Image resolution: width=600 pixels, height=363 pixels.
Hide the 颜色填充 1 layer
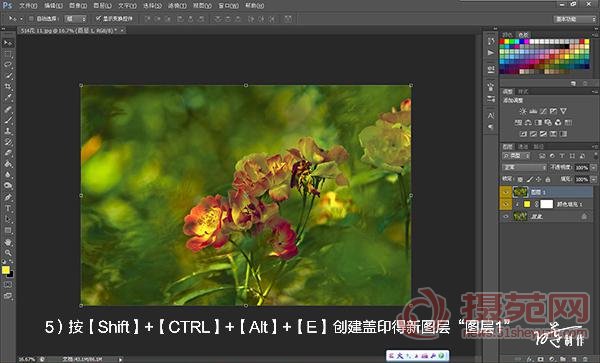click(505, 204)
